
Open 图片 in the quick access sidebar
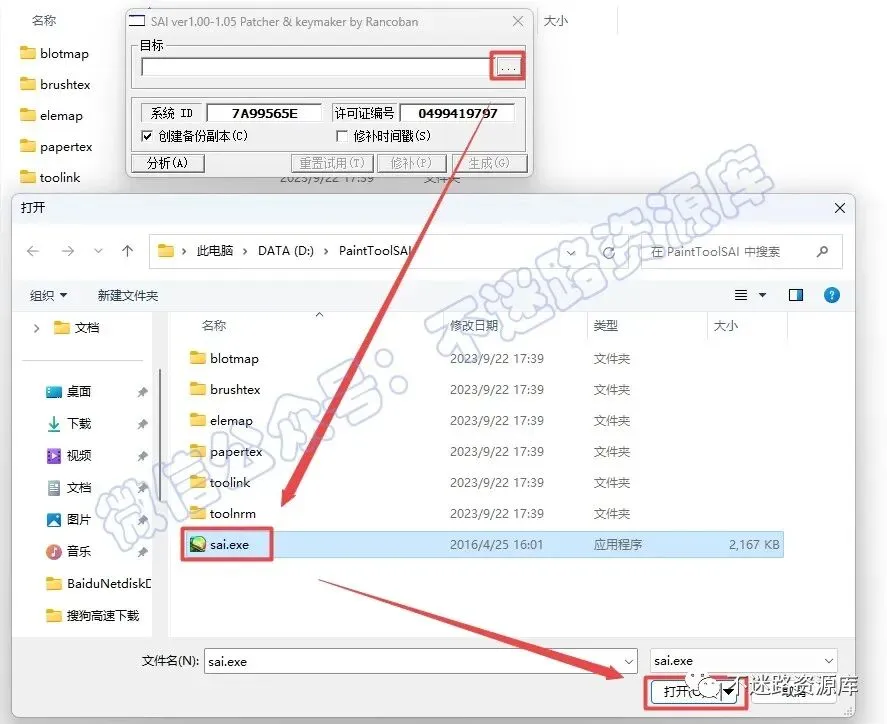coord(68,519)
